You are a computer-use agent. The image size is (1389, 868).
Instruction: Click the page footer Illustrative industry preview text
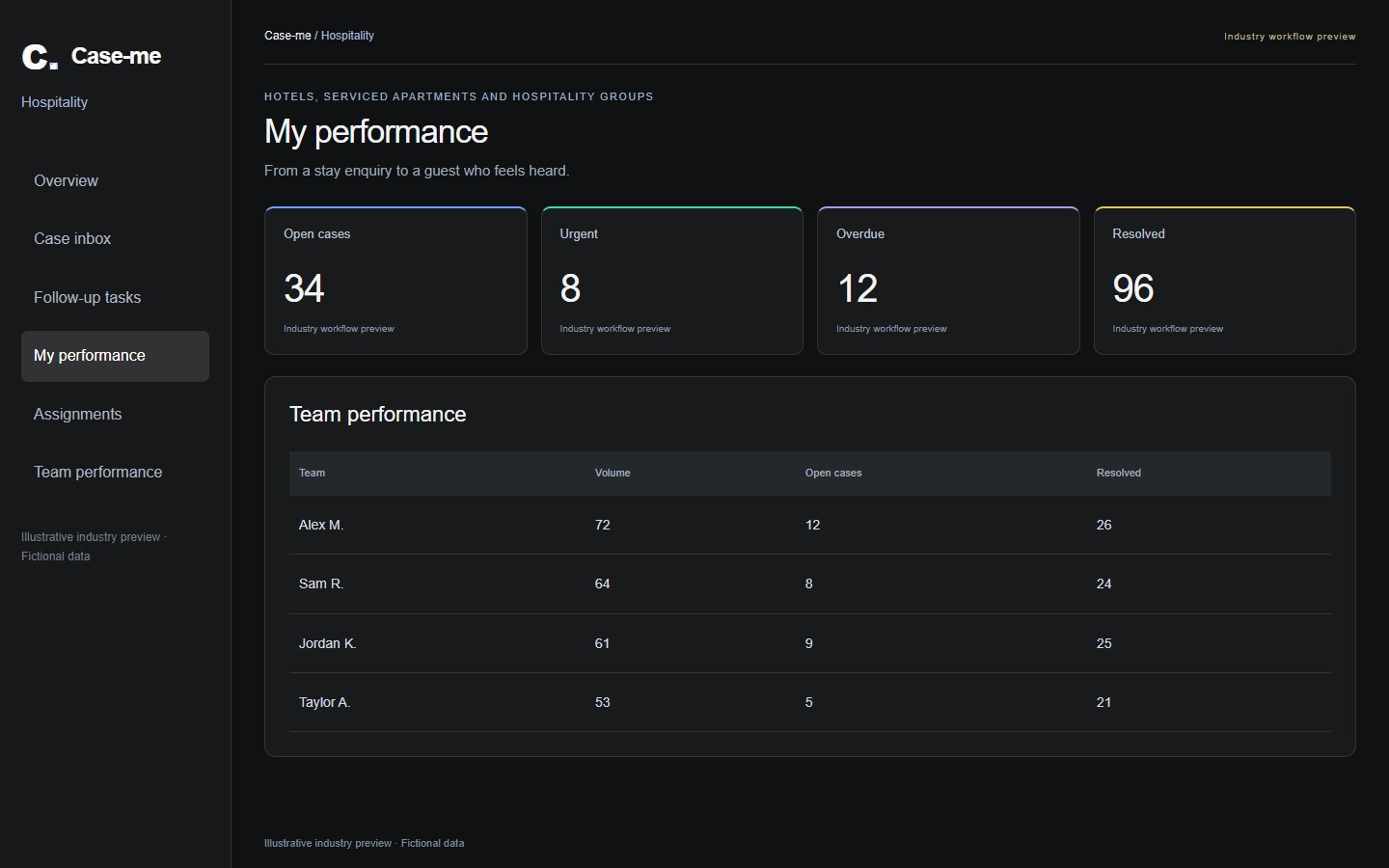click(365, 843)
